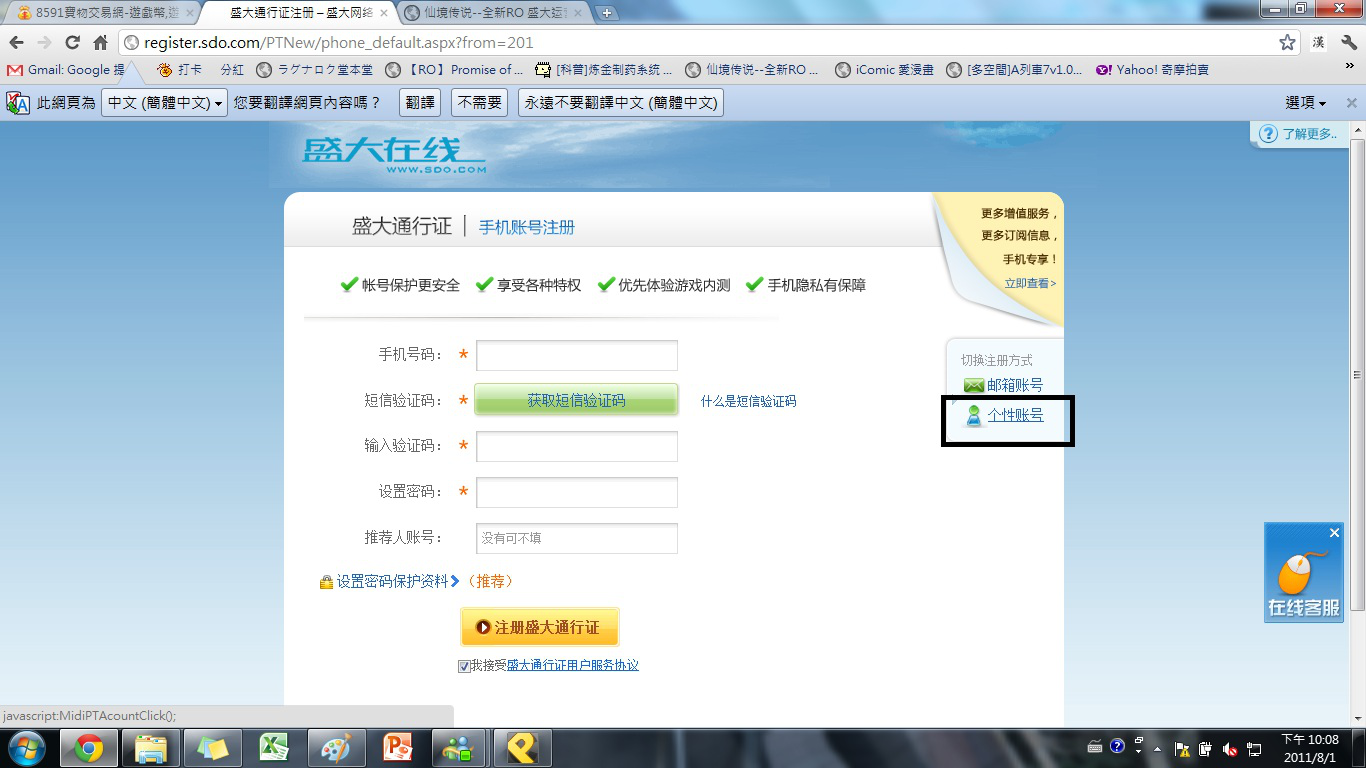
Task: Focus the 输入验证码 input field
Action: [x=577, y=446]
